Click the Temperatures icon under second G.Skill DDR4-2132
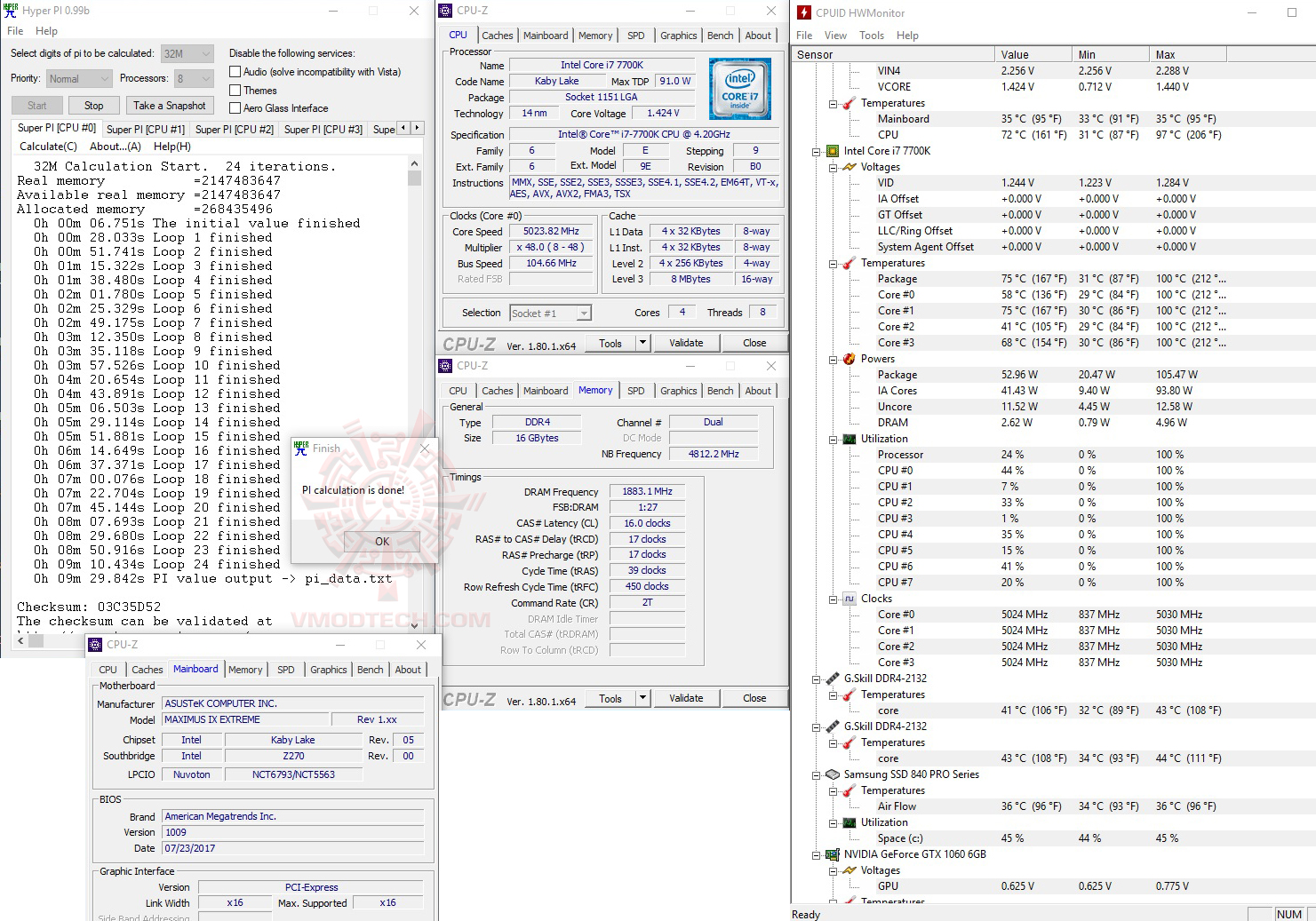This screenshot has width=1316, height=921. tap(849, 742)
